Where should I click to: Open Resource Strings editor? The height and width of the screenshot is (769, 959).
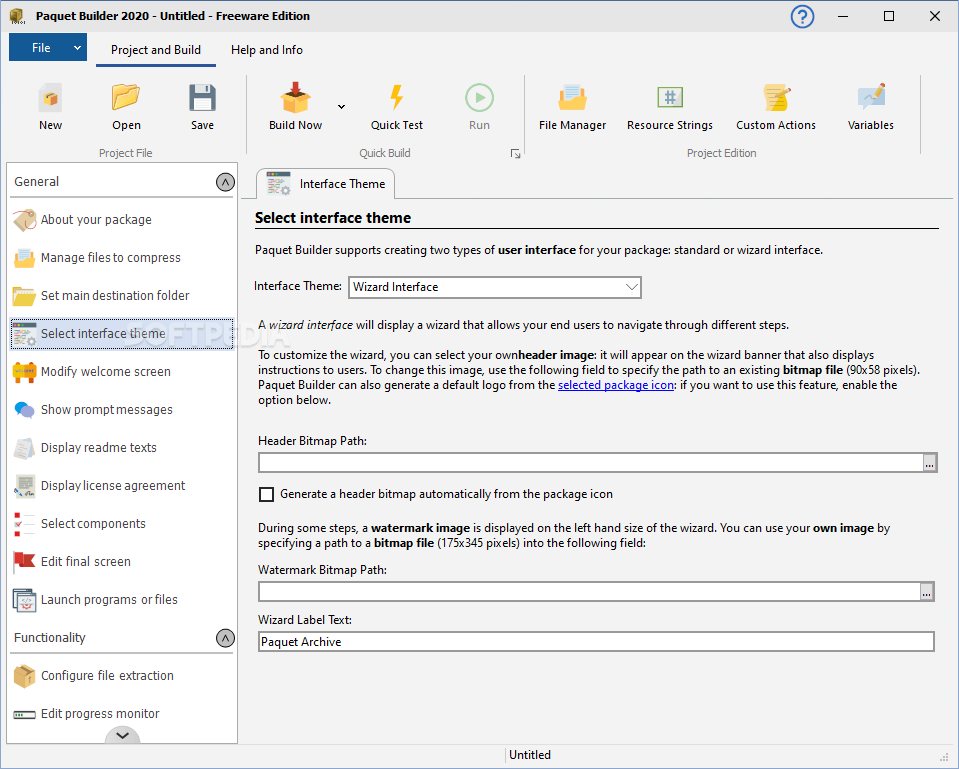pyautogui.click(x=670, y=106)
